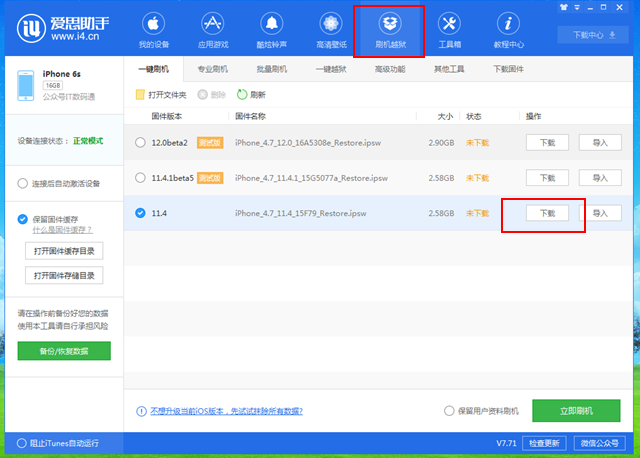640x458 pixels.
Task: Toggle 保留固件缓存 checkbox
Action: [x=23, y=219]
